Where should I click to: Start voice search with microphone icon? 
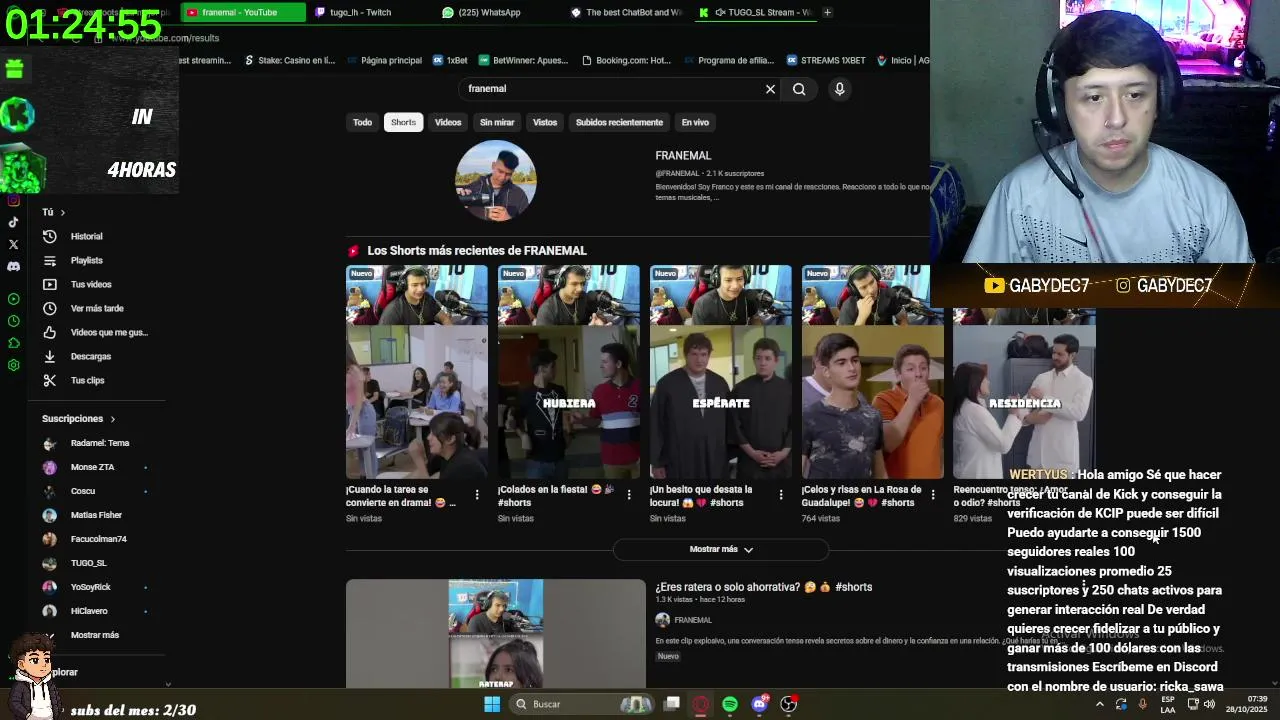839,89
